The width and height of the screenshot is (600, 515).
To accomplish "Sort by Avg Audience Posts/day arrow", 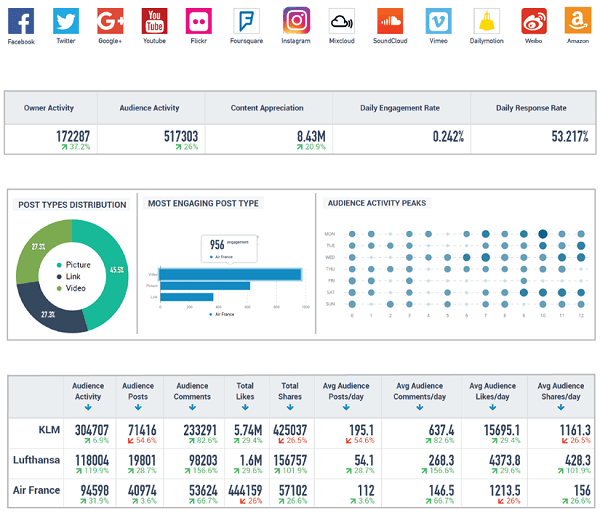I will pos(346,407).
